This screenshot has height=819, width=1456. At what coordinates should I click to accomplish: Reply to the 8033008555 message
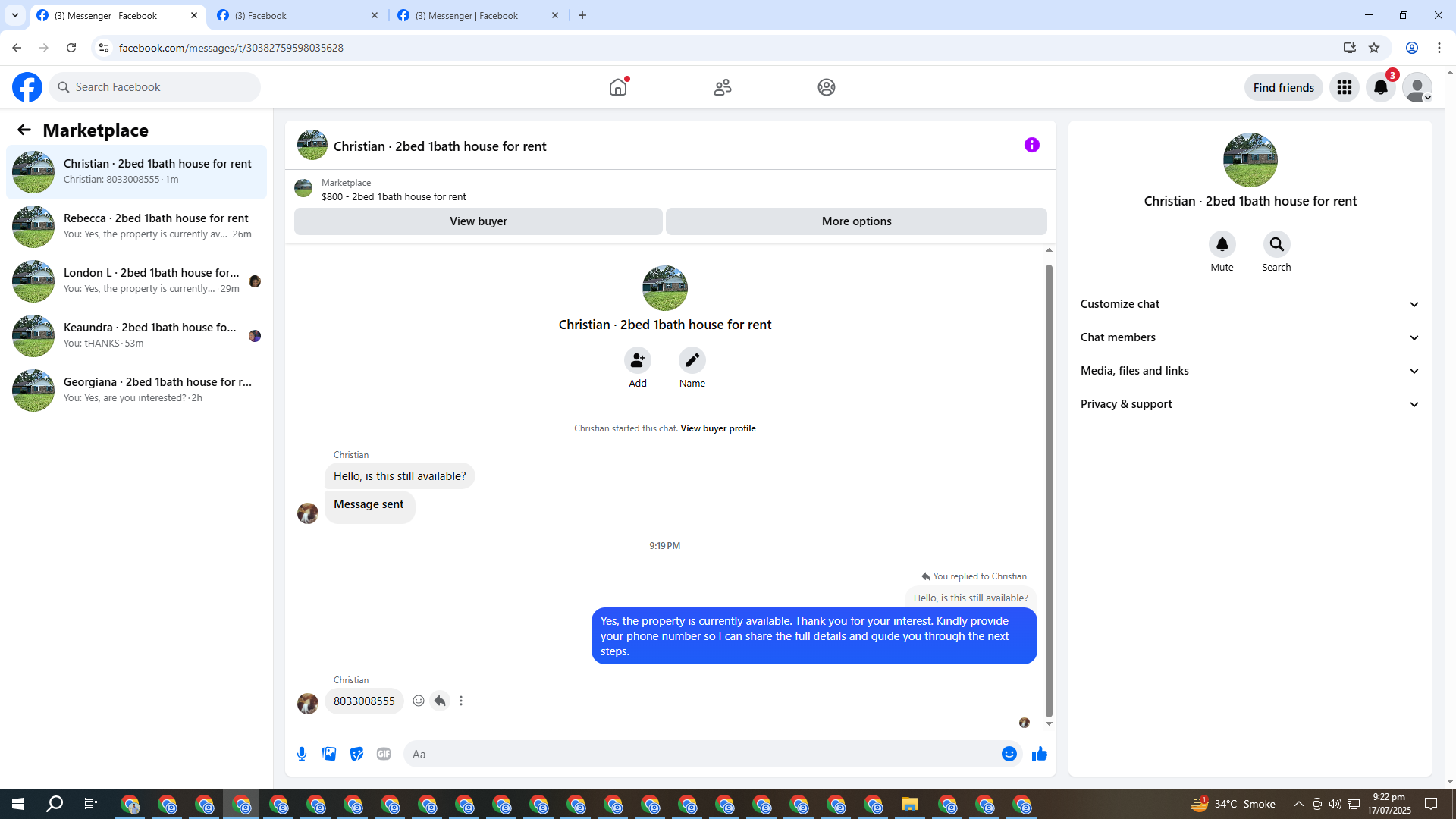tap(440, 701)
